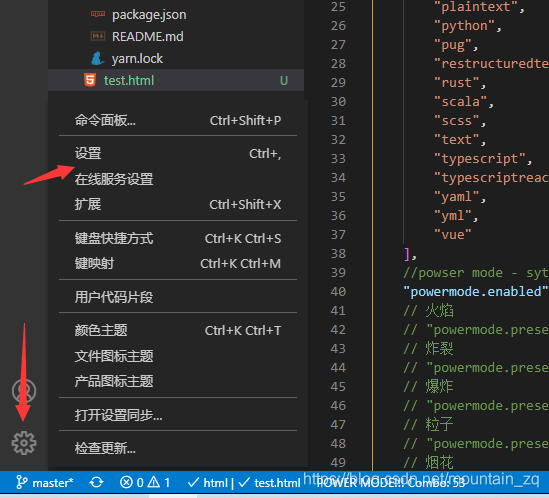Click the // 火焰 comment line
Viewport: 549px width, 498px height.
coord(429,310)
